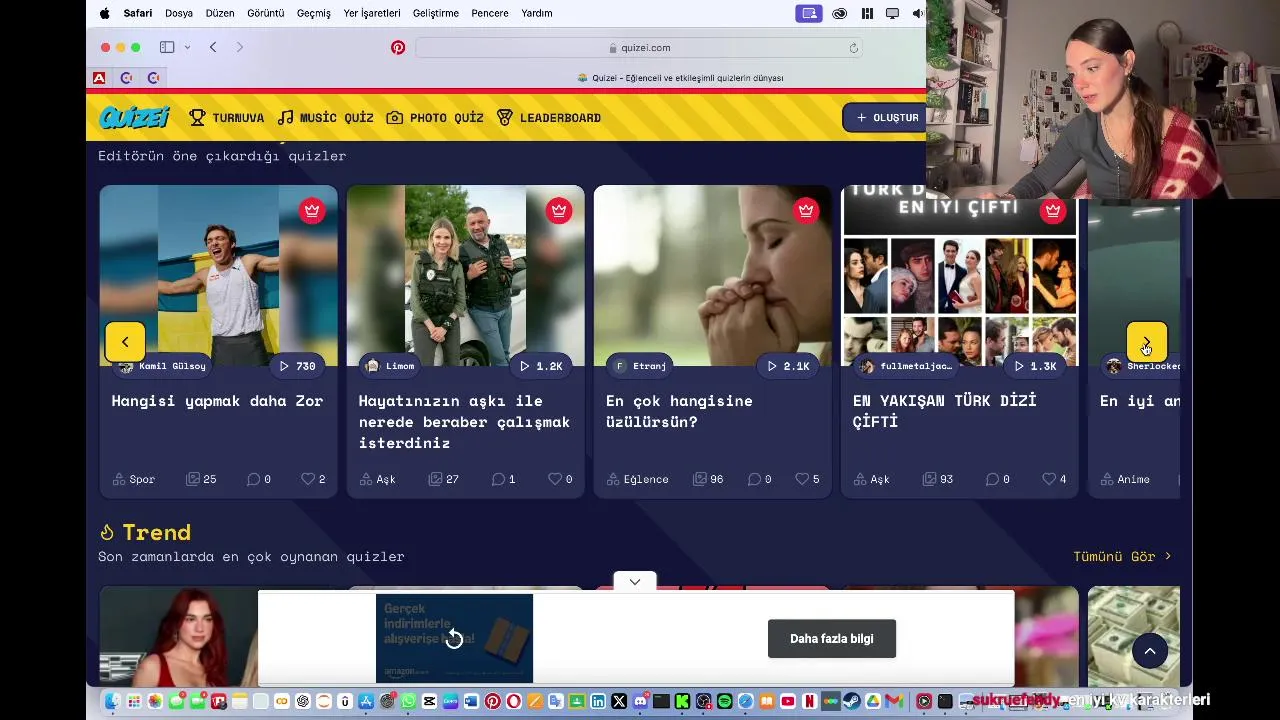This screenshot has width=1280, height=720.
Task: Like the Hangisi yapmak daha Zor quiz
Action: pos(313,479)
